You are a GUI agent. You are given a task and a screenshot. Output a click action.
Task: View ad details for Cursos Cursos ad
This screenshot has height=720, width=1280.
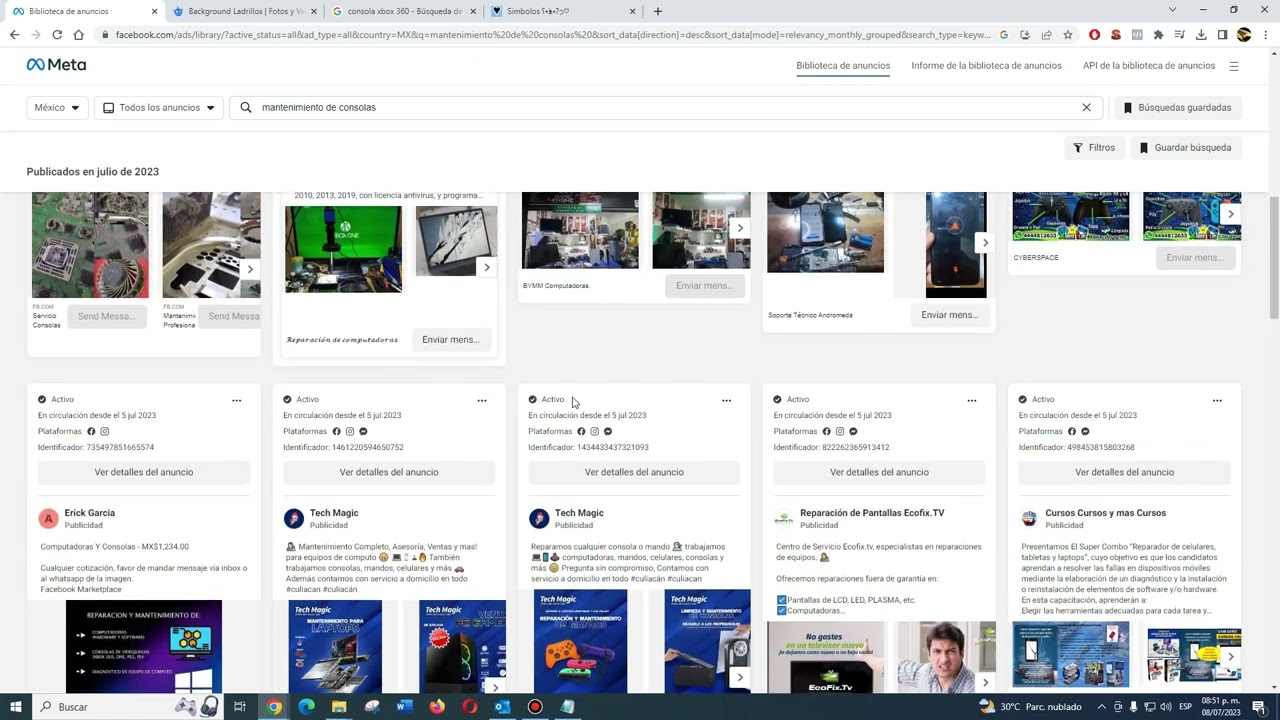1124,472
